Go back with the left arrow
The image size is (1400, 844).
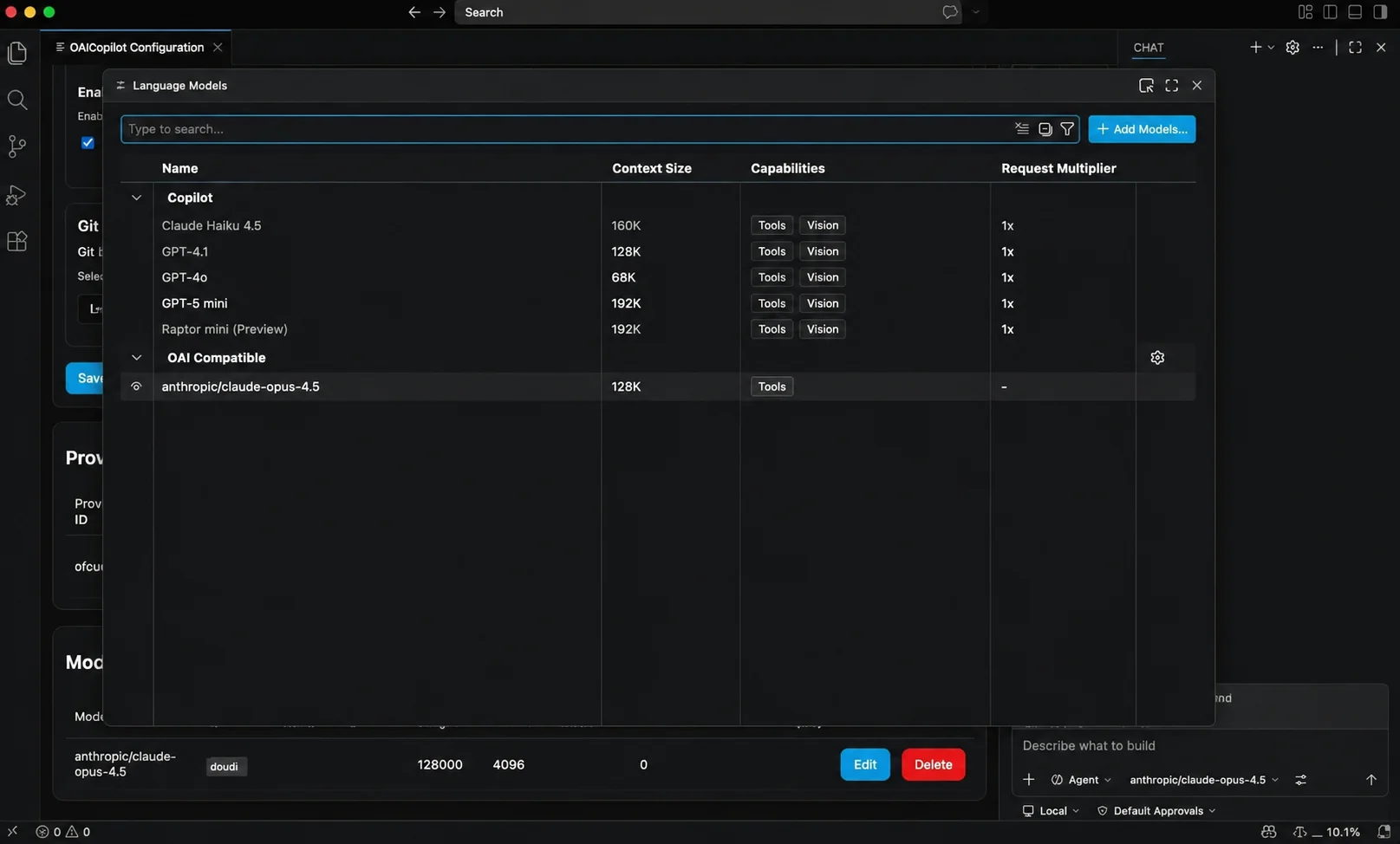(x=414, y=12)
